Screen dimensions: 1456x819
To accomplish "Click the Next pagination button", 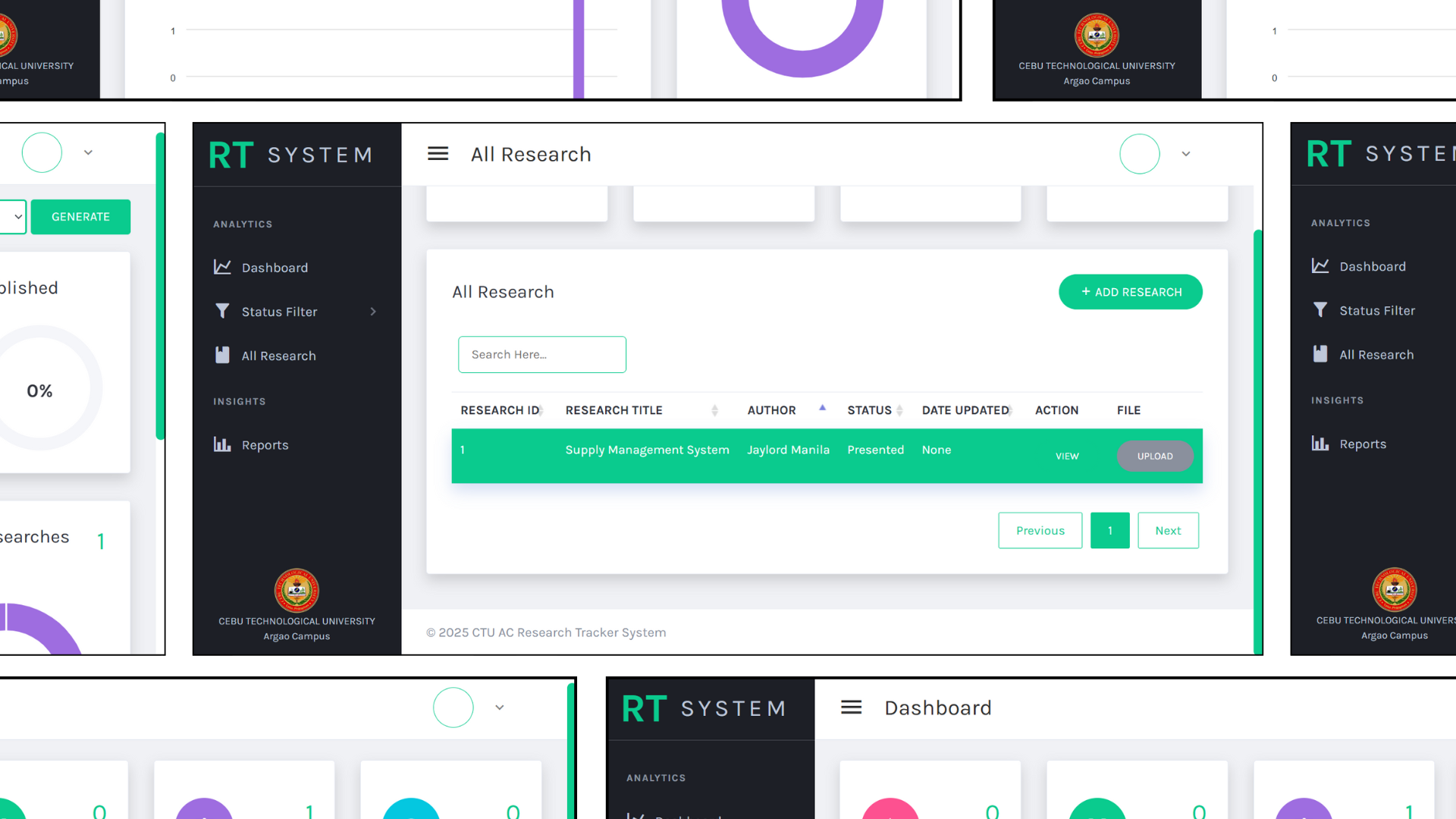I will [1168, 530].
